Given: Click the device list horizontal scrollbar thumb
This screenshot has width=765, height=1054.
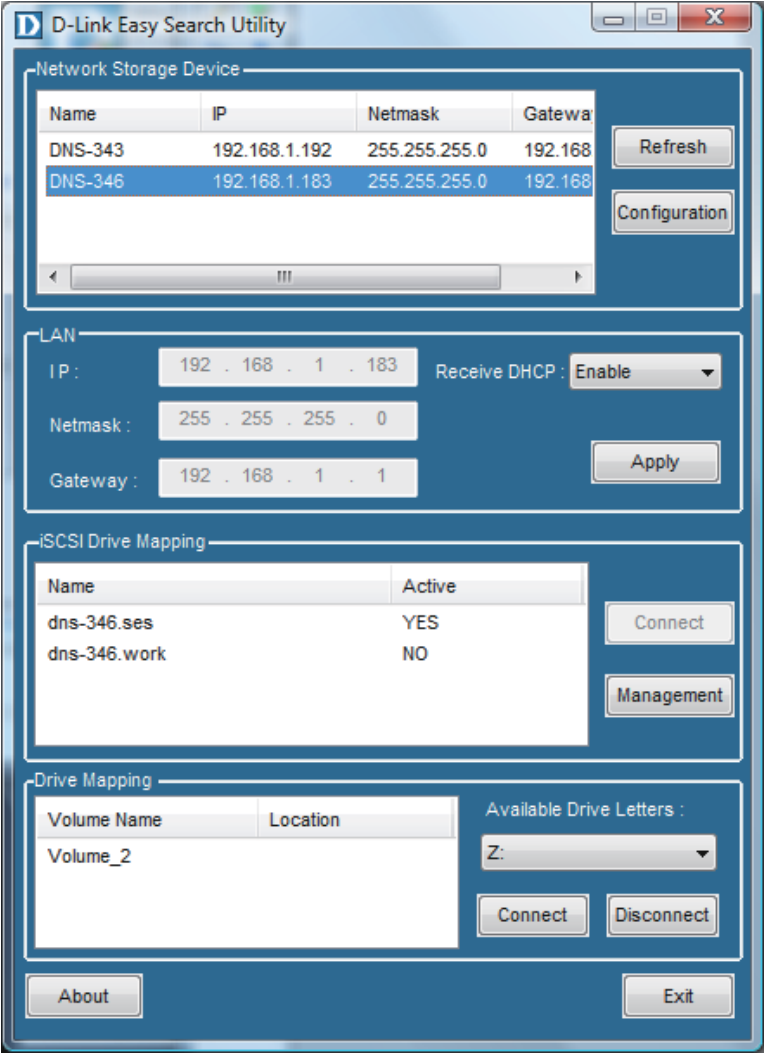Looking at the screenshot, I should 286,276.
